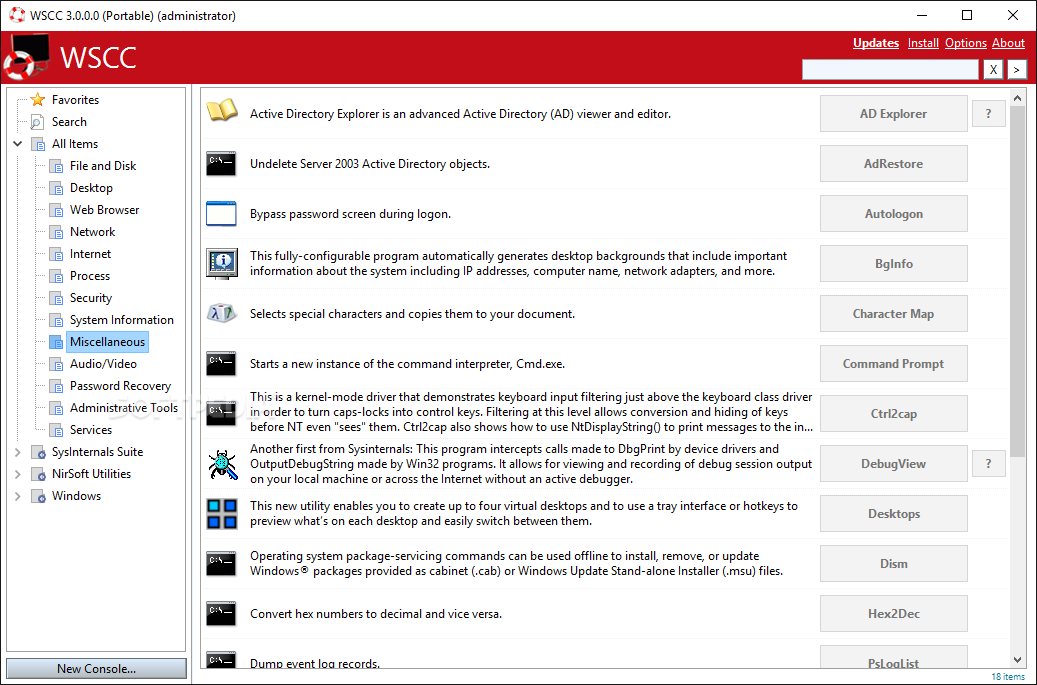
Task: Open the Install link
Action: 923,43
